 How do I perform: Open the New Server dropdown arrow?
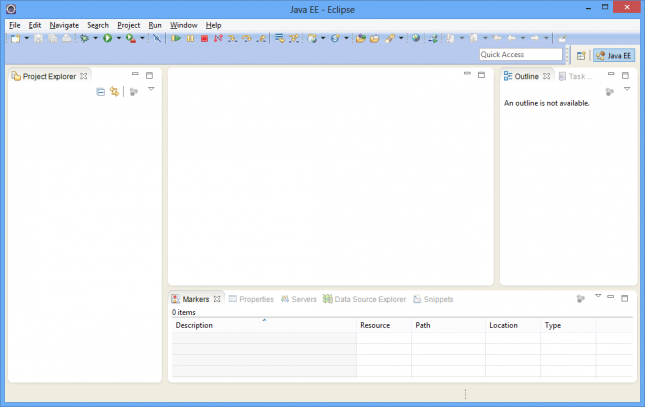[323, 38]
